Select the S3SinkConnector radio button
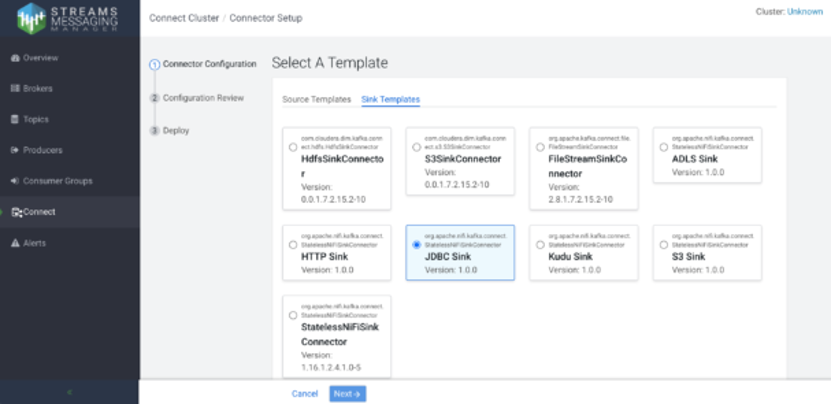This screenshot has height=404, width=832. 417,147
